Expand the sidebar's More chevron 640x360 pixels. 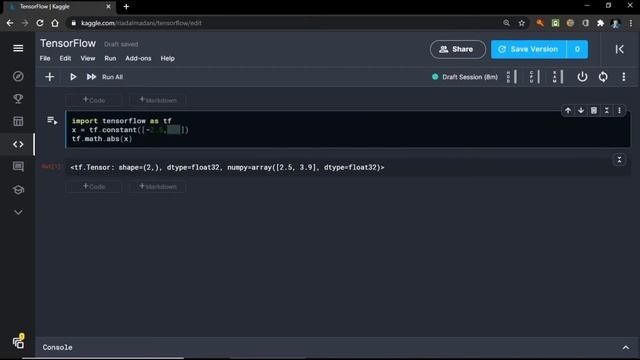pos(18,212)
